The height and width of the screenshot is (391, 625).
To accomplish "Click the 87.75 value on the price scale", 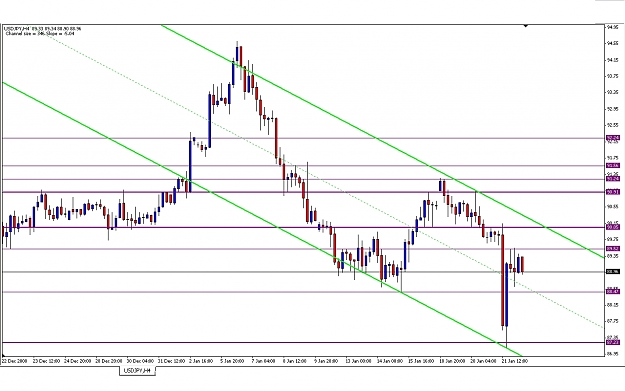I will pyautogui.click(x=613, y=321).
